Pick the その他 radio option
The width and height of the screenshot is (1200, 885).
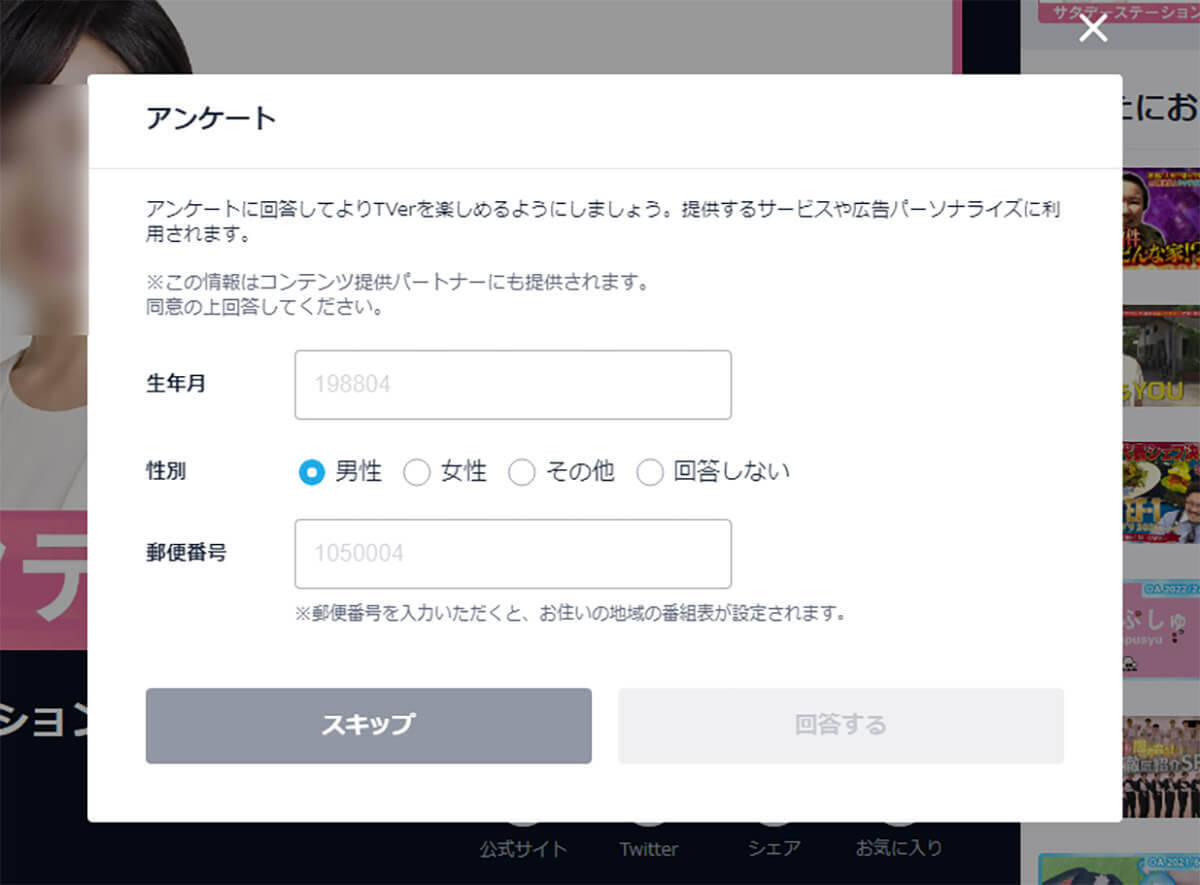(521, 472)
